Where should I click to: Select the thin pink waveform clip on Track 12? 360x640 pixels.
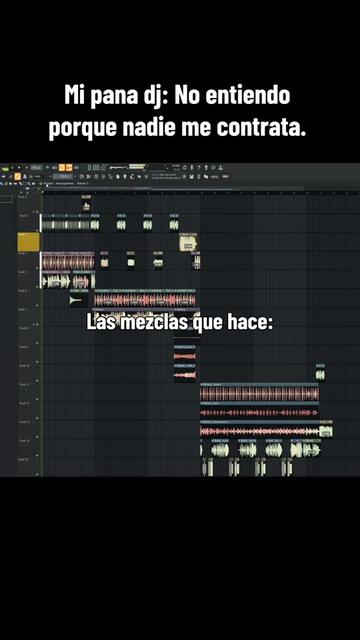(259, 411)
